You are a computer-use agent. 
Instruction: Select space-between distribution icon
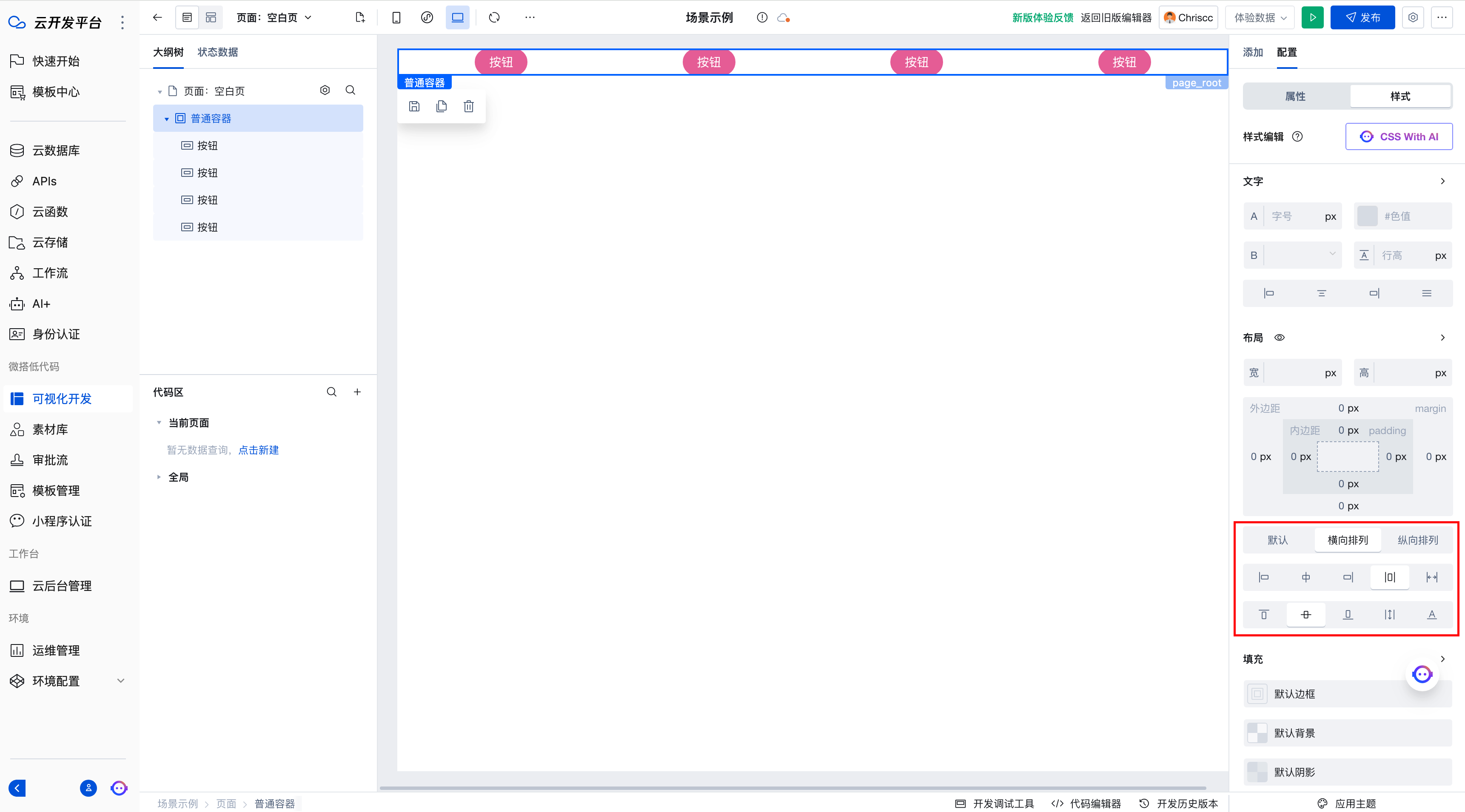point(1432,577)
